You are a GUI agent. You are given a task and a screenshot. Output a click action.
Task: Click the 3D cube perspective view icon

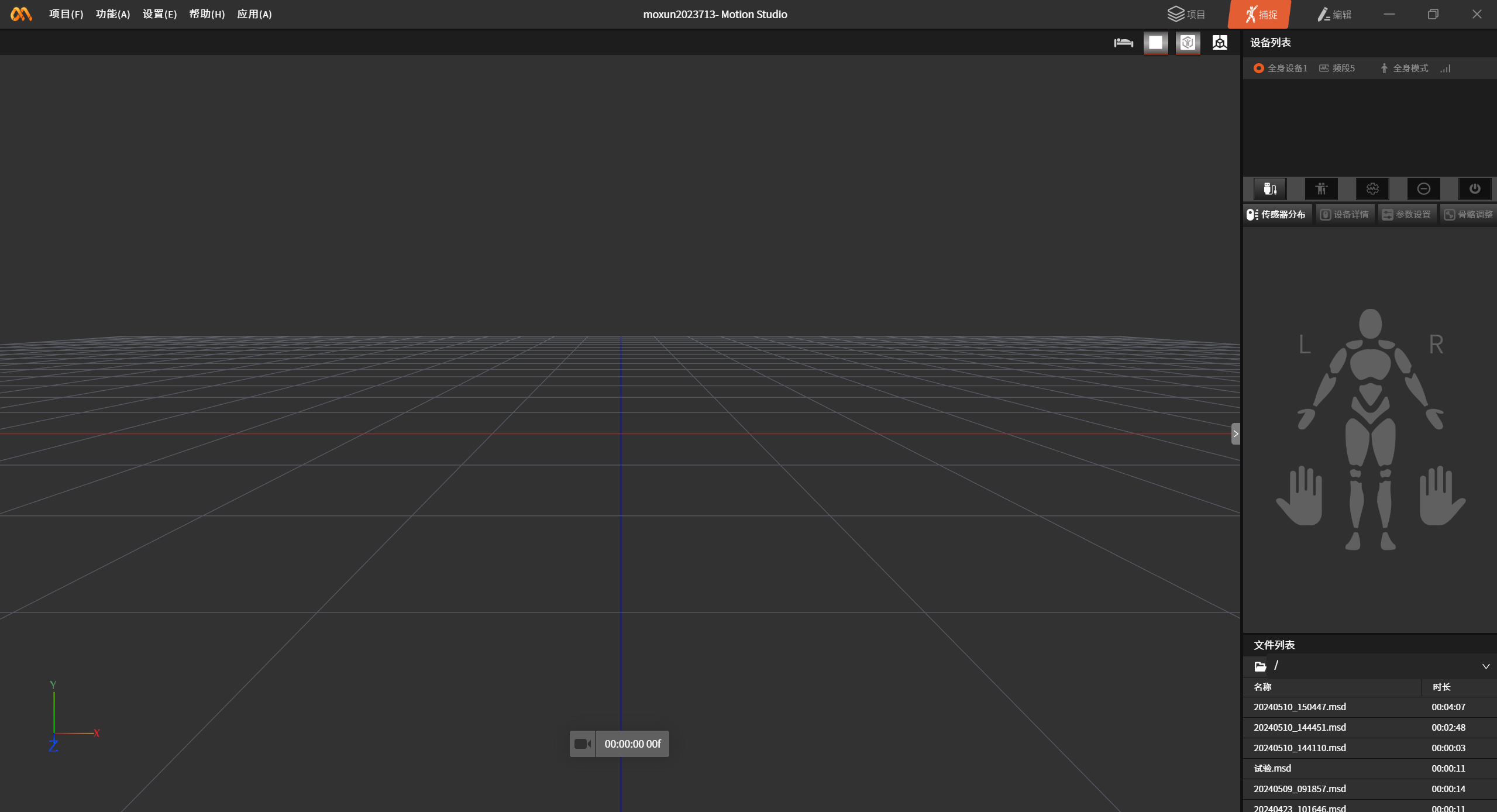(1220, 43)
